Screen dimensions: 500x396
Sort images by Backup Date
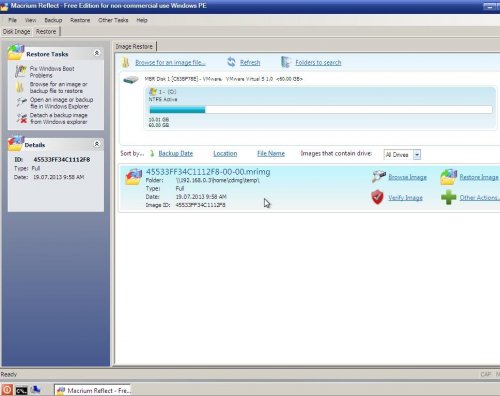pos(176,153)
